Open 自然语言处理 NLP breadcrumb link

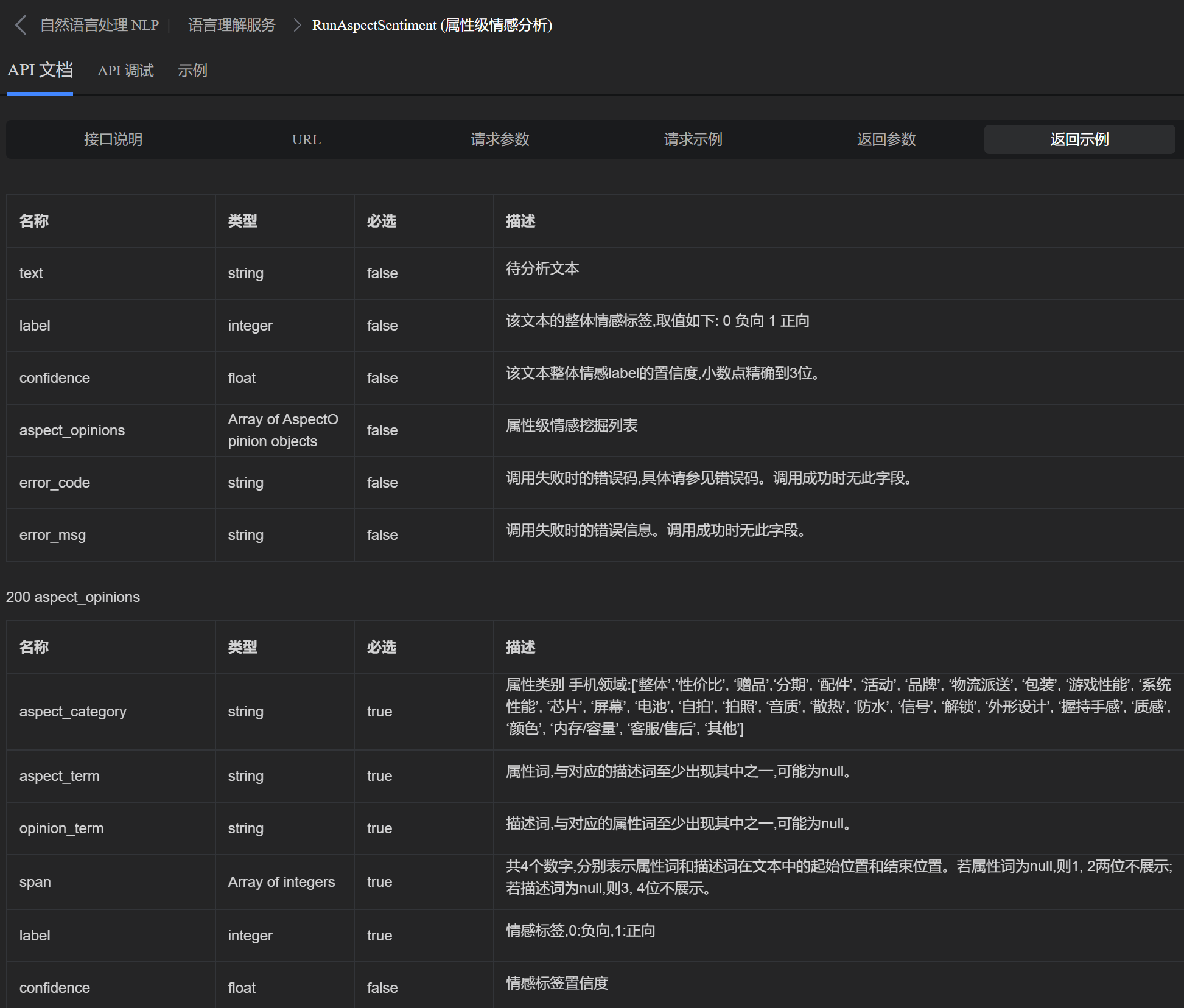(x=99, y=25)
